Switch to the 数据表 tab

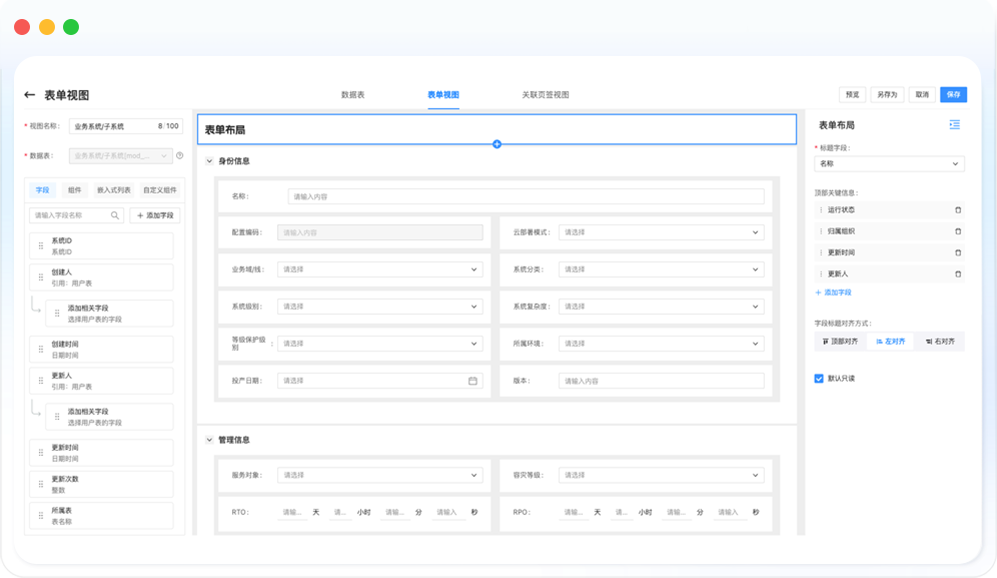[x=352, y=95]
